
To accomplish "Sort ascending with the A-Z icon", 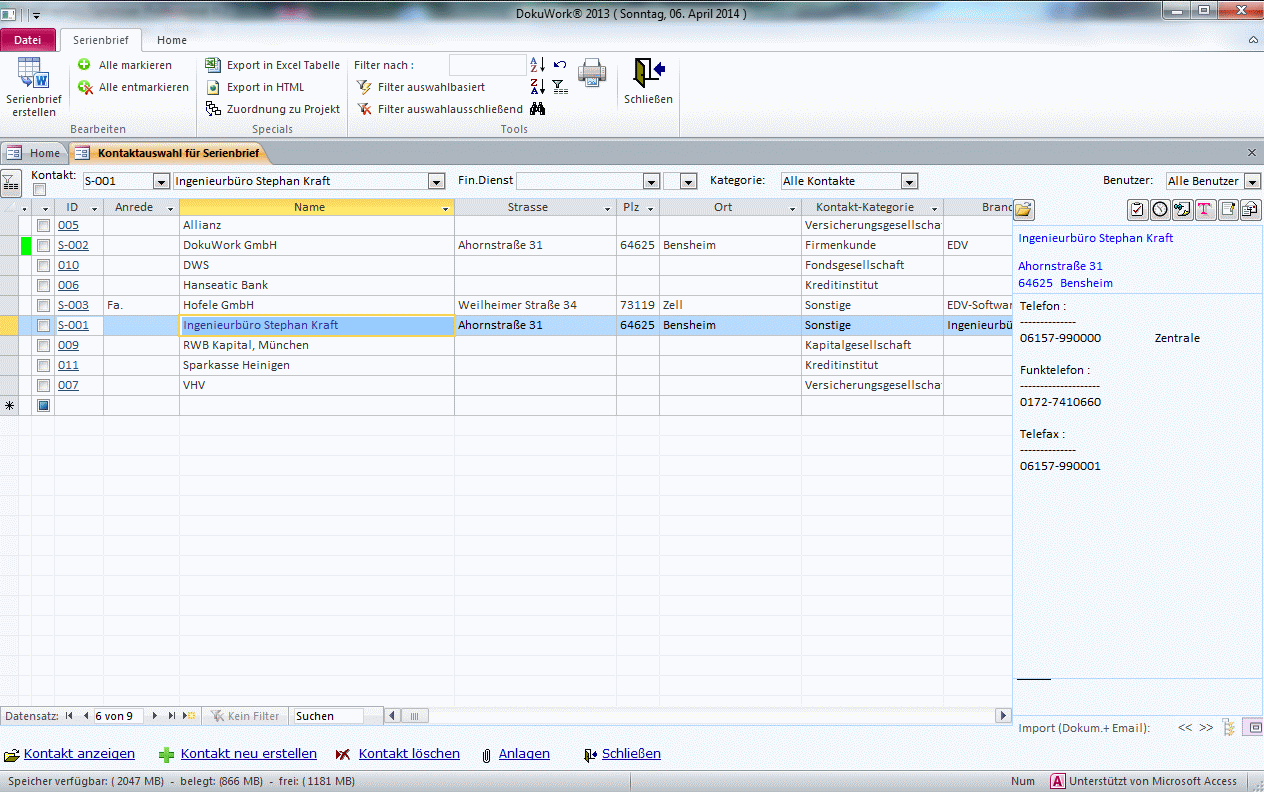I will pos(537,65).
